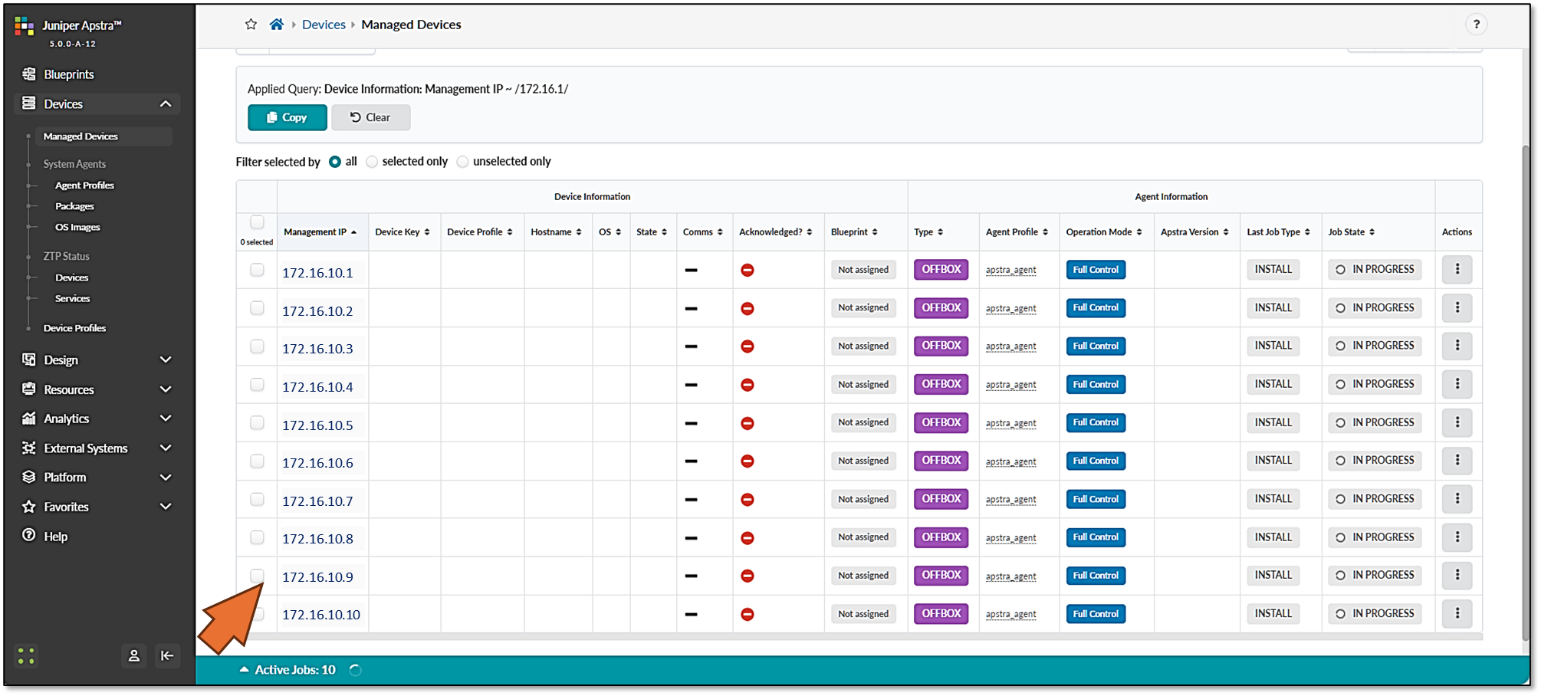Click the not-acknowledged red icon for 172.16.10.1

point(747,270)
